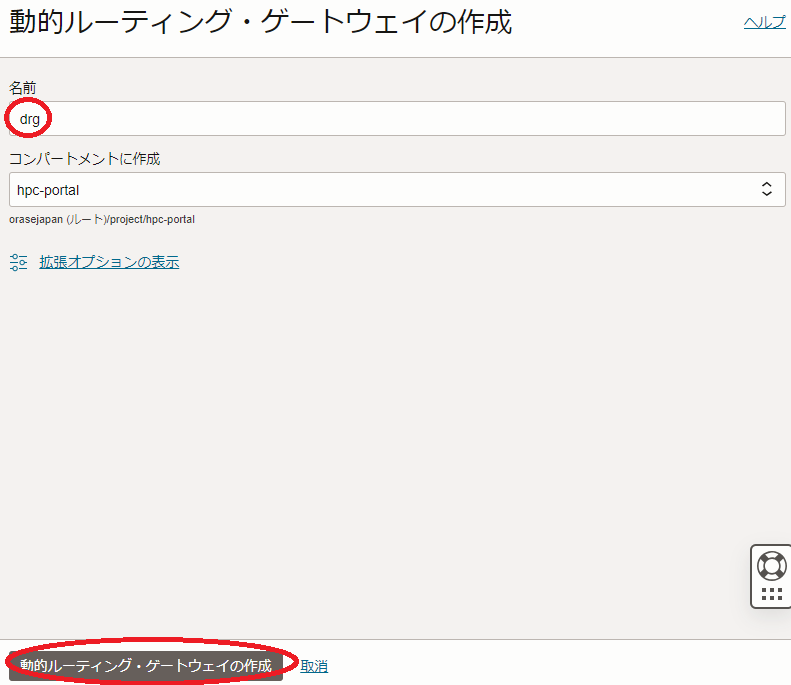Click the 名前 field label
The image size is (791, 685).
[x=23, y=88]
